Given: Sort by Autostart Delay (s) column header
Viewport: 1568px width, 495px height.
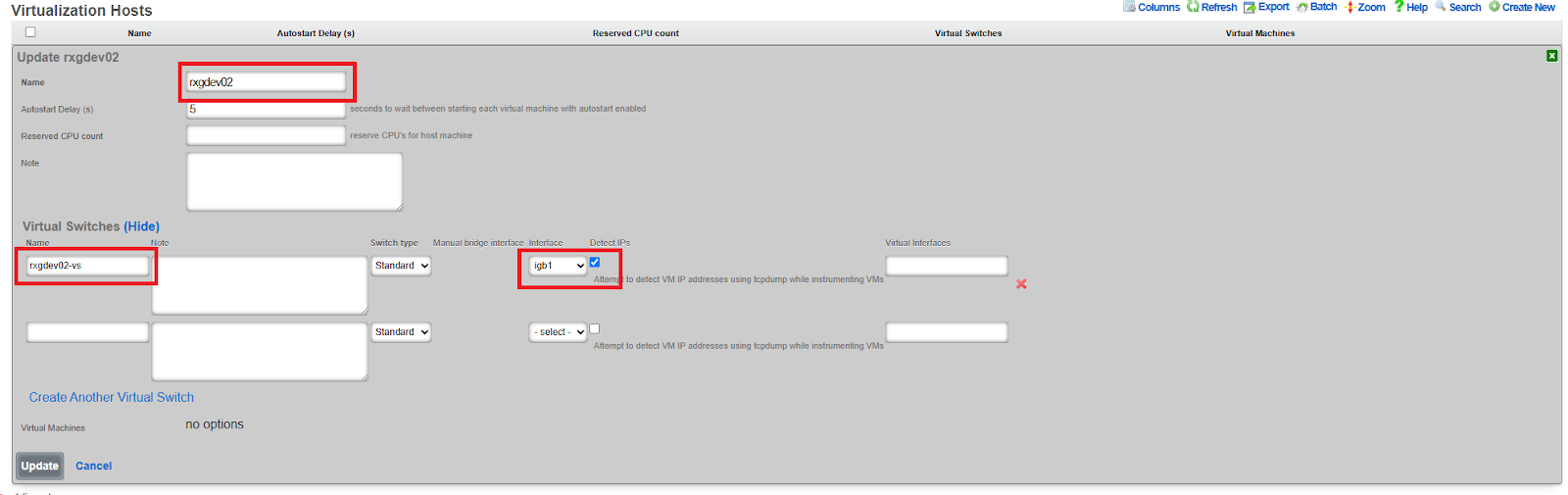Looking at the screenshot, I should [316, 33].
